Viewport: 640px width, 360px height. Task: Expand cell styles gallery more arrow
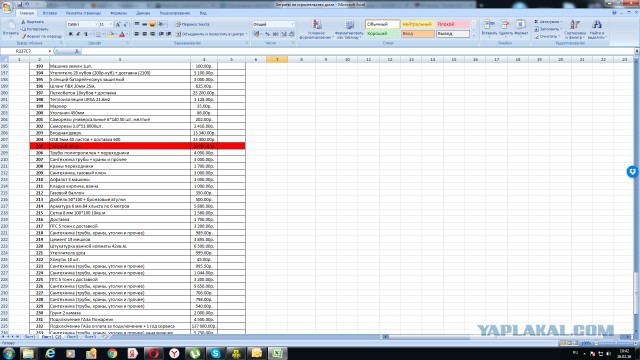point(473,36)
